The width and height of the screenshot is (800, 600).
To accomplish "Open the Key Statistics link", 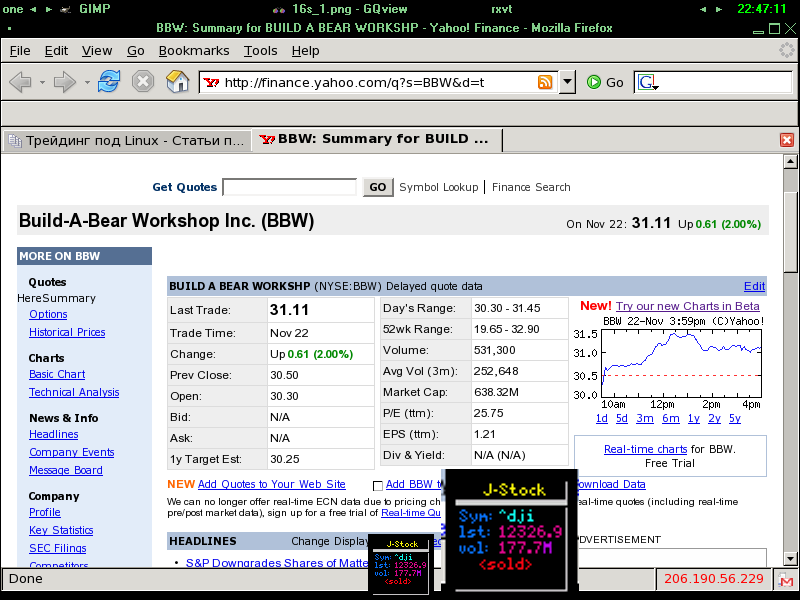I will point(61,530).
